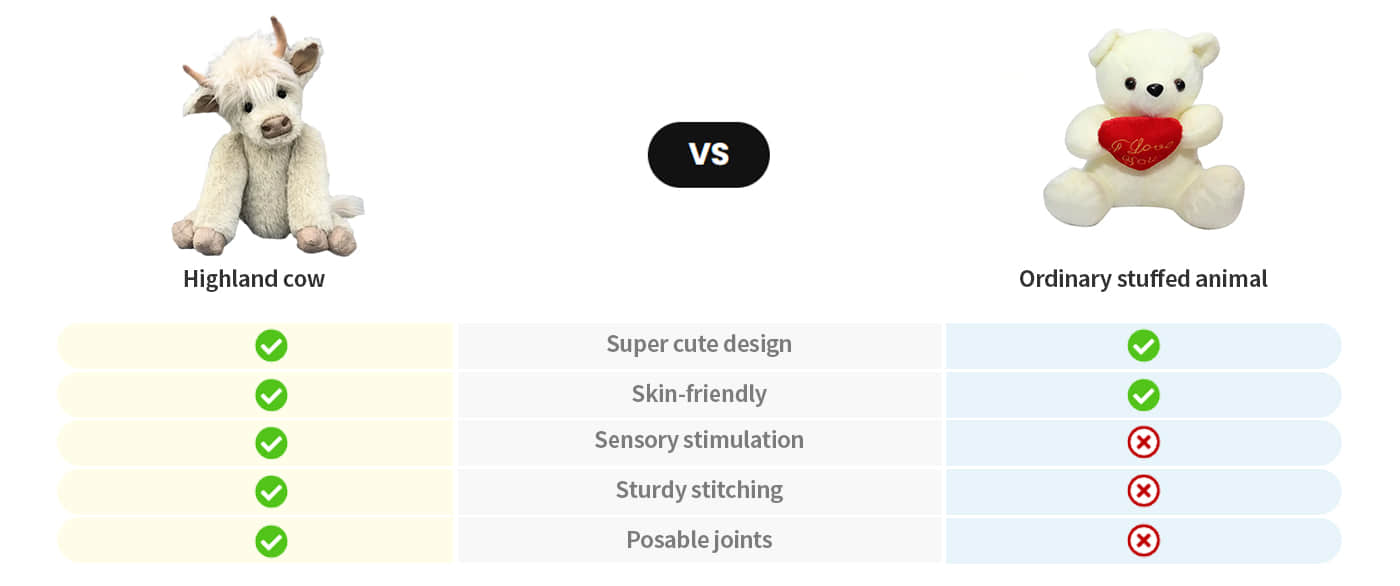The height and width of the screenshot is (586, 1400).
Task: Click ordinary stuffed animal check for Skin-friendly
Action: point(1143,395)
